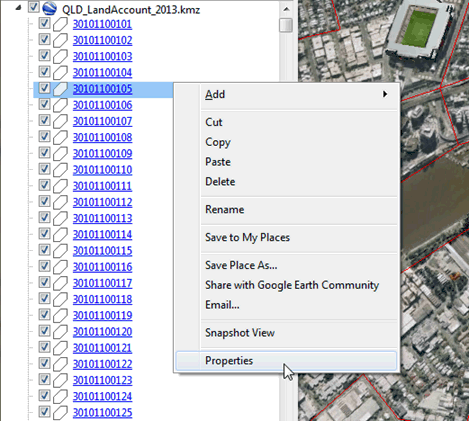Screen dimensions: 469x421
Task: Click the polygon icon next to 30101100114
Action: [x=60, y=235]
